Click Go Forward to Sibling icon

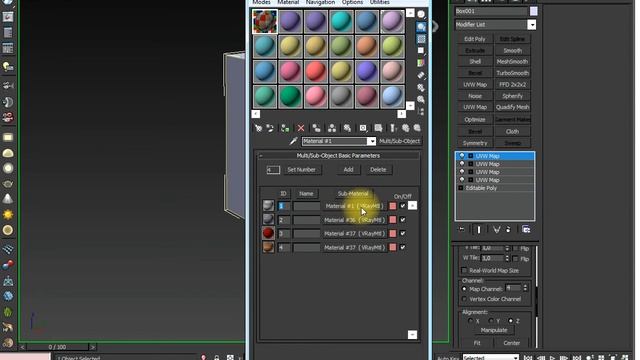417,128
